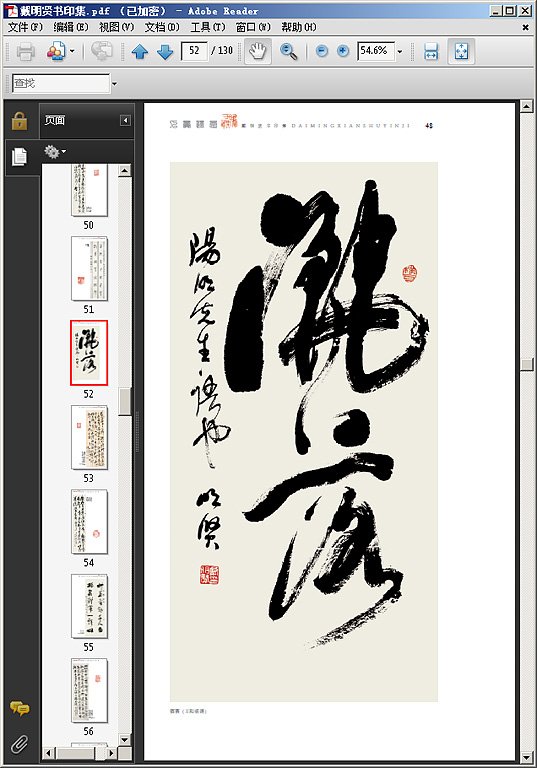The width and height of the screenshot is (537, 768).
Task: Click the Pages panel icon in sidebar
Action: [19, 157]
